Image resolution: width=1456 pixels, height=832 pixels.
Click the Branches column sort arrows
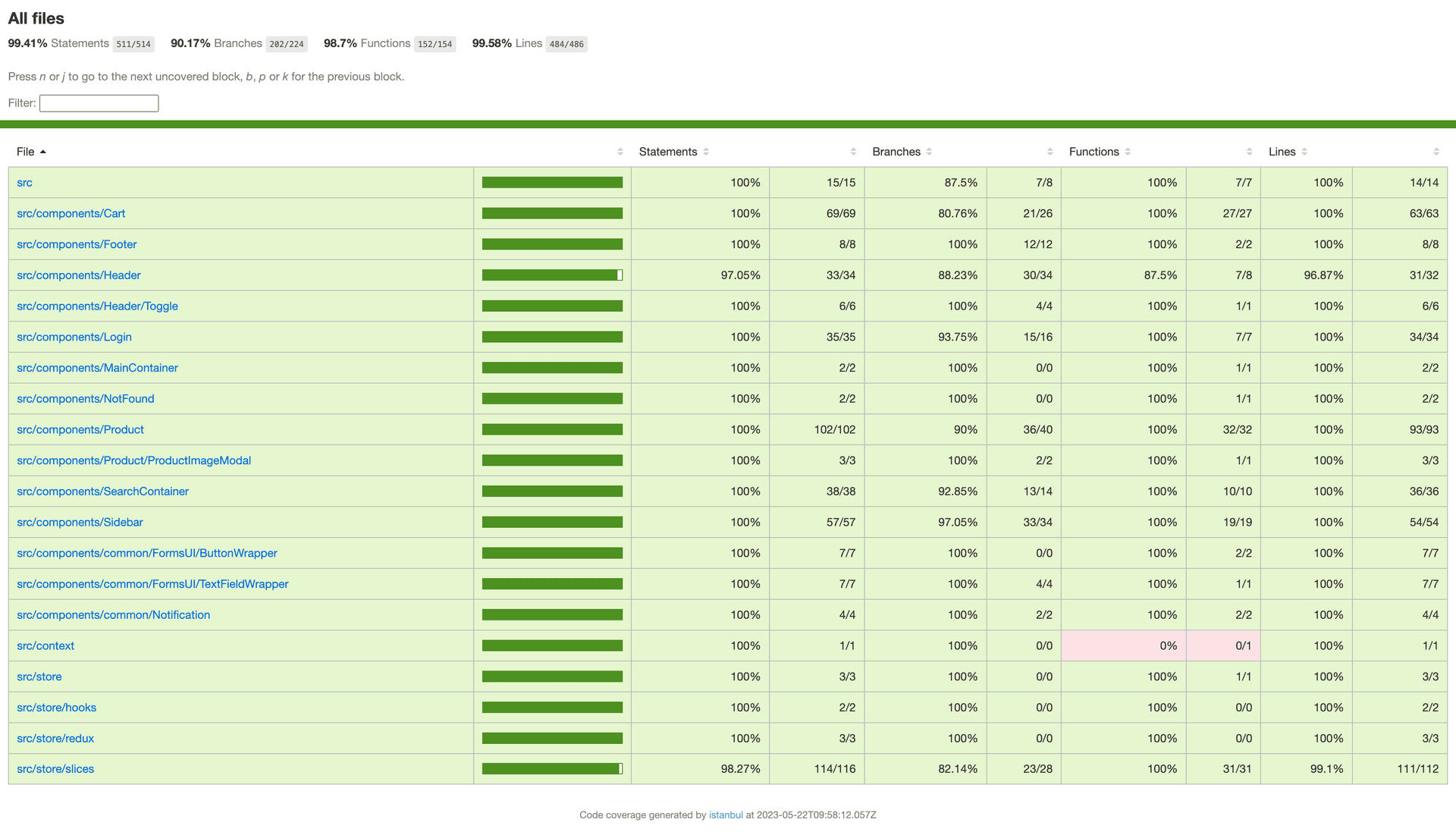tap(929, 152)
